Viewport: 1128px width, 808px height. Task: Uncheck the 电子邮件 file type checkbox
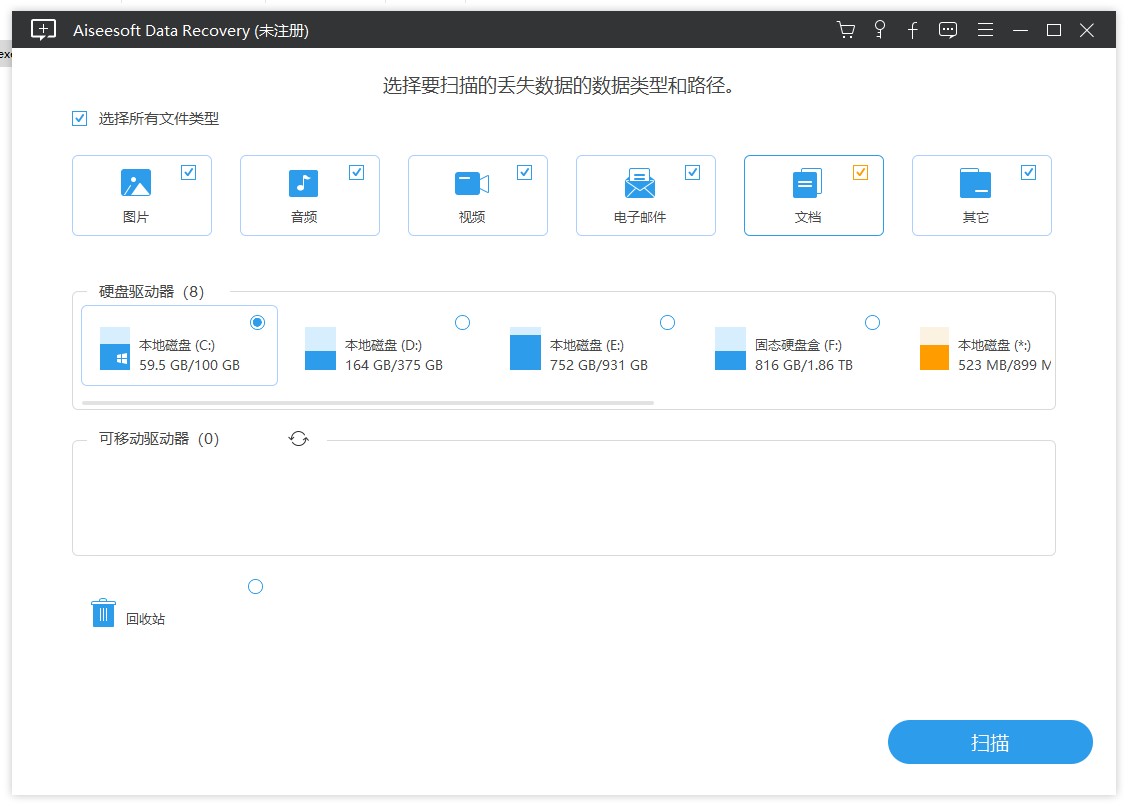pyautogui.click(x=693, y=173)
